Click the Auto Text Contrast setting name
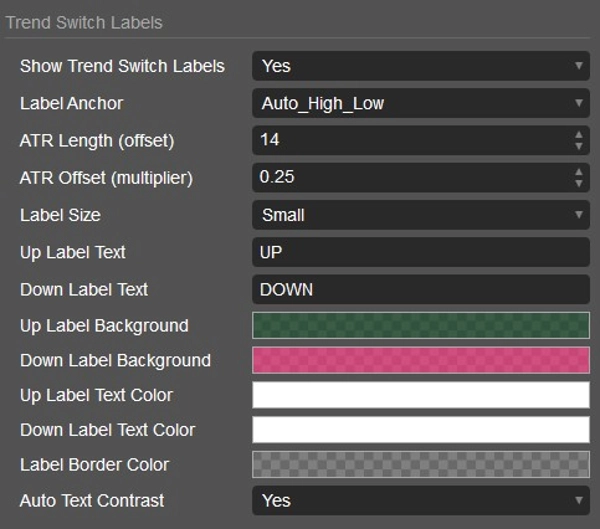The image size is (600, 529). [92, 500]
